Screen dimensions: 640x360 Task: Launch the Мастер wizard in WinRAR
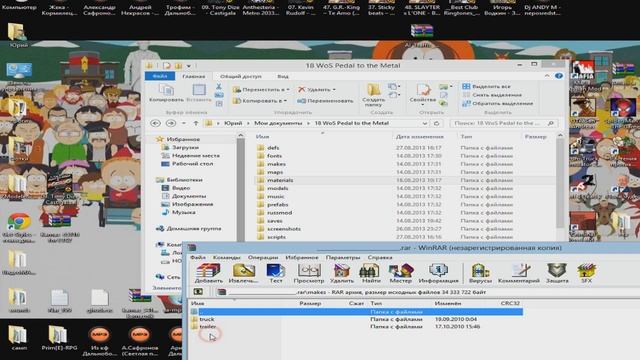click(400, 273)
